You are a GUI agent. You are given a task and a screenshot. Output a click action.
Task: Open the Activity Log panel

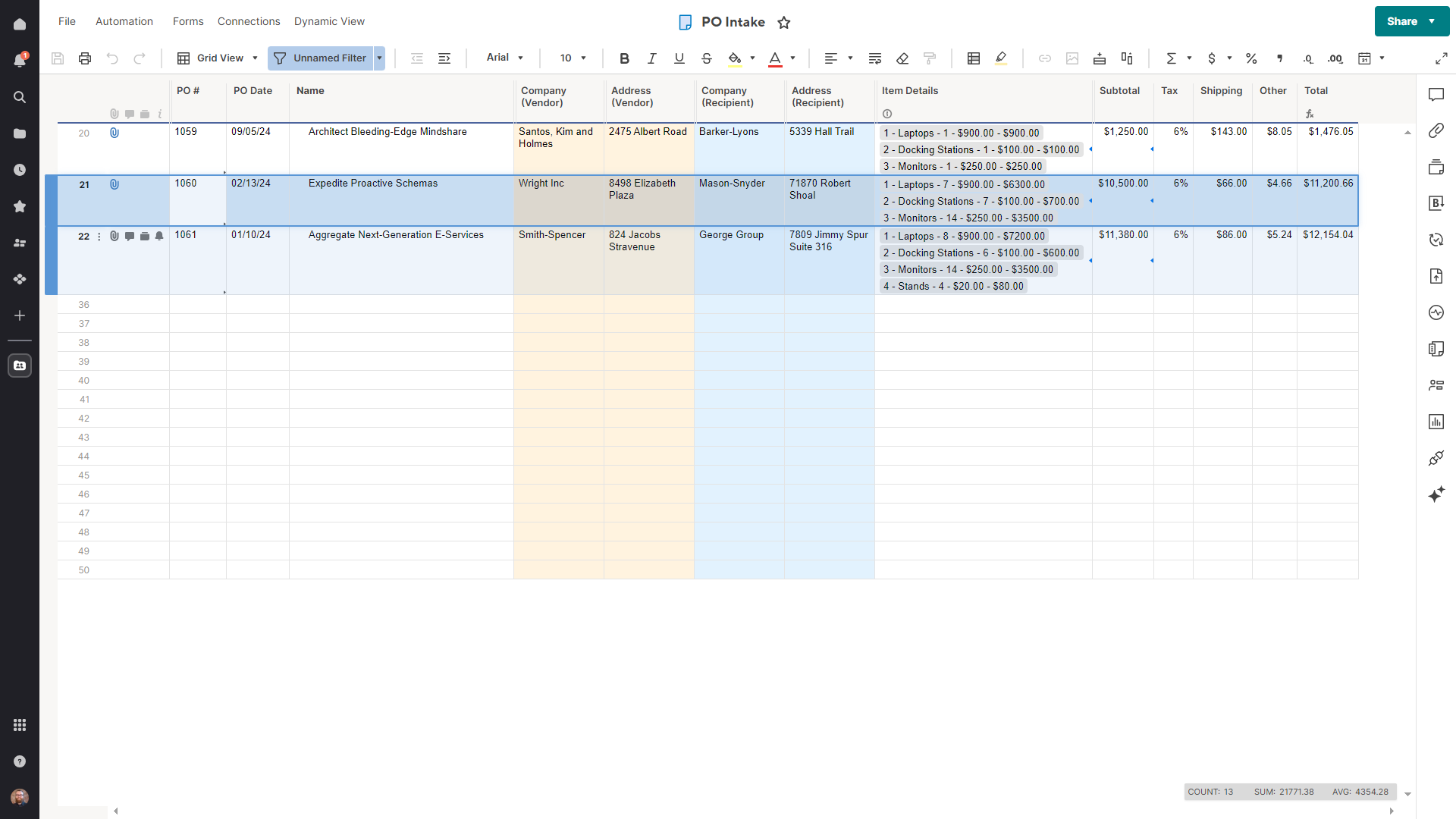[x=1436, y=312]
